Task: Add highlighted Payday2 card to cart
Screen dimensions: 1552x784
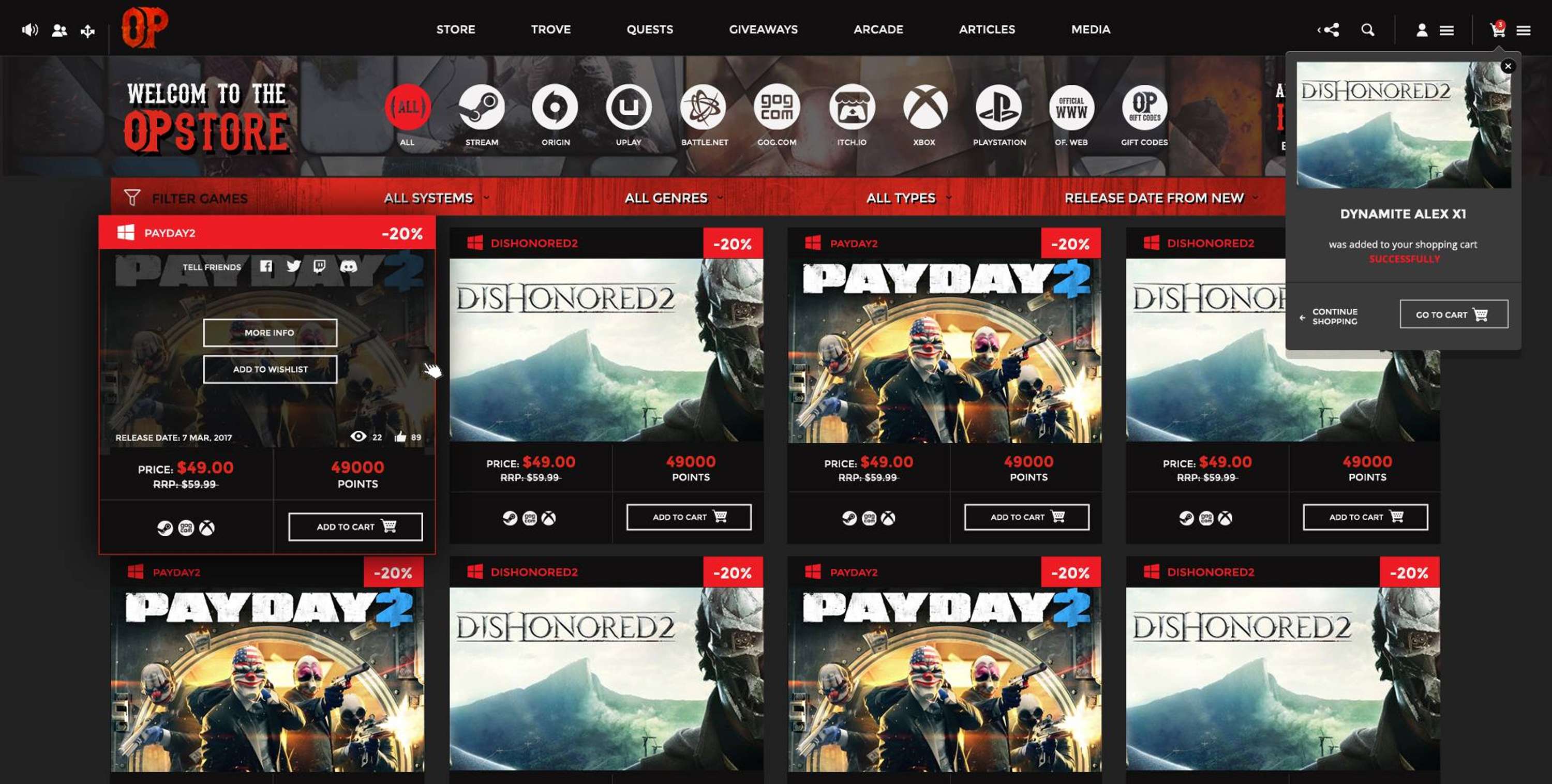Action: point(355,527)
